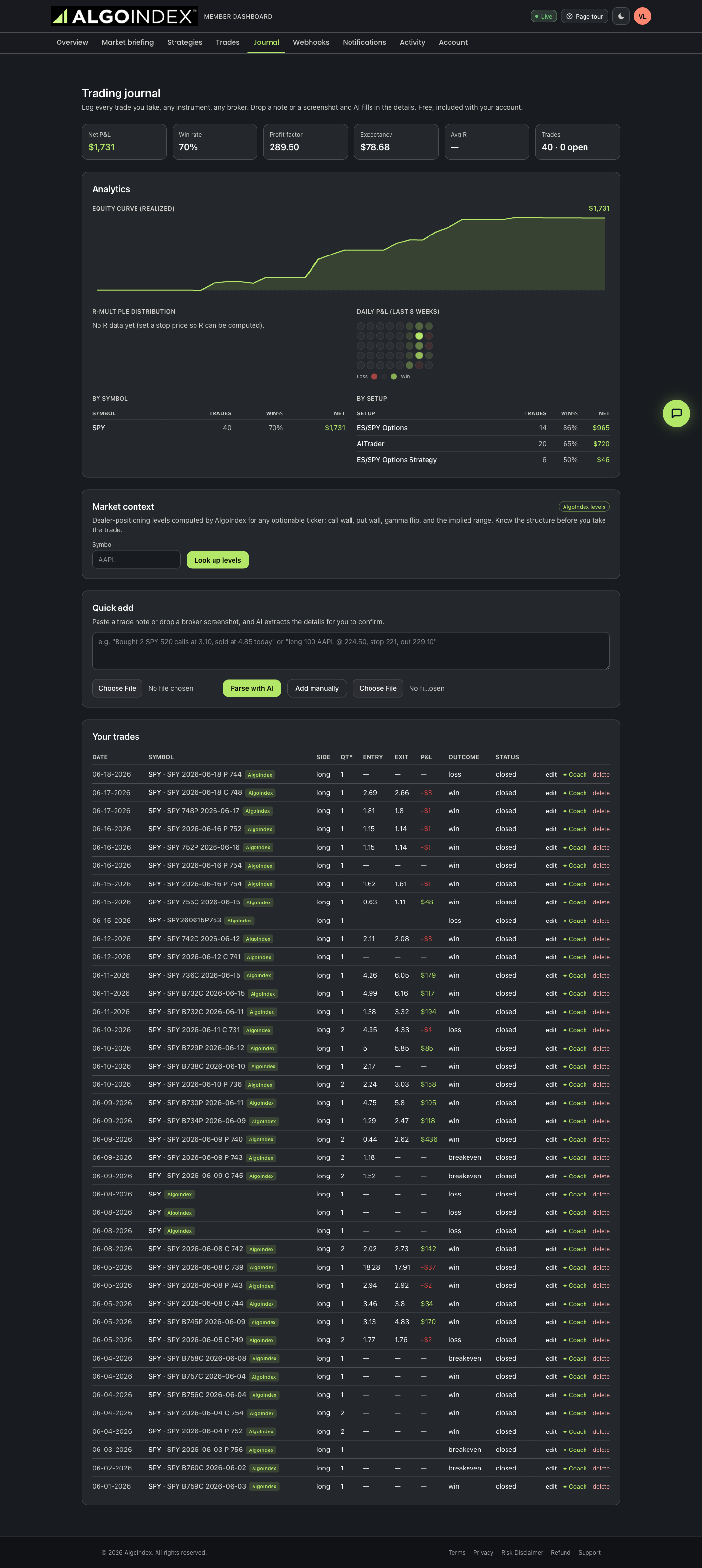Screen dimensions: 702x1568
Task: Click Coach for SPY B729P 2026-06-12 trade
Action: [x=575, y=1049]
